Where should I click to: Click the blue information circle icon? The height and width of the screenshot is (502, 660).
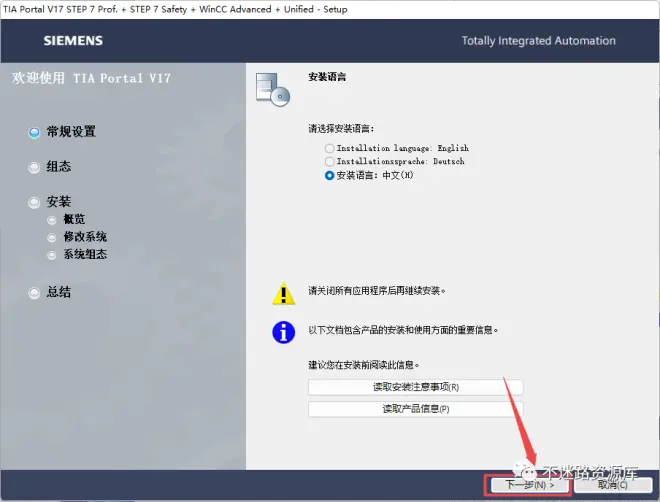[284, 332]
